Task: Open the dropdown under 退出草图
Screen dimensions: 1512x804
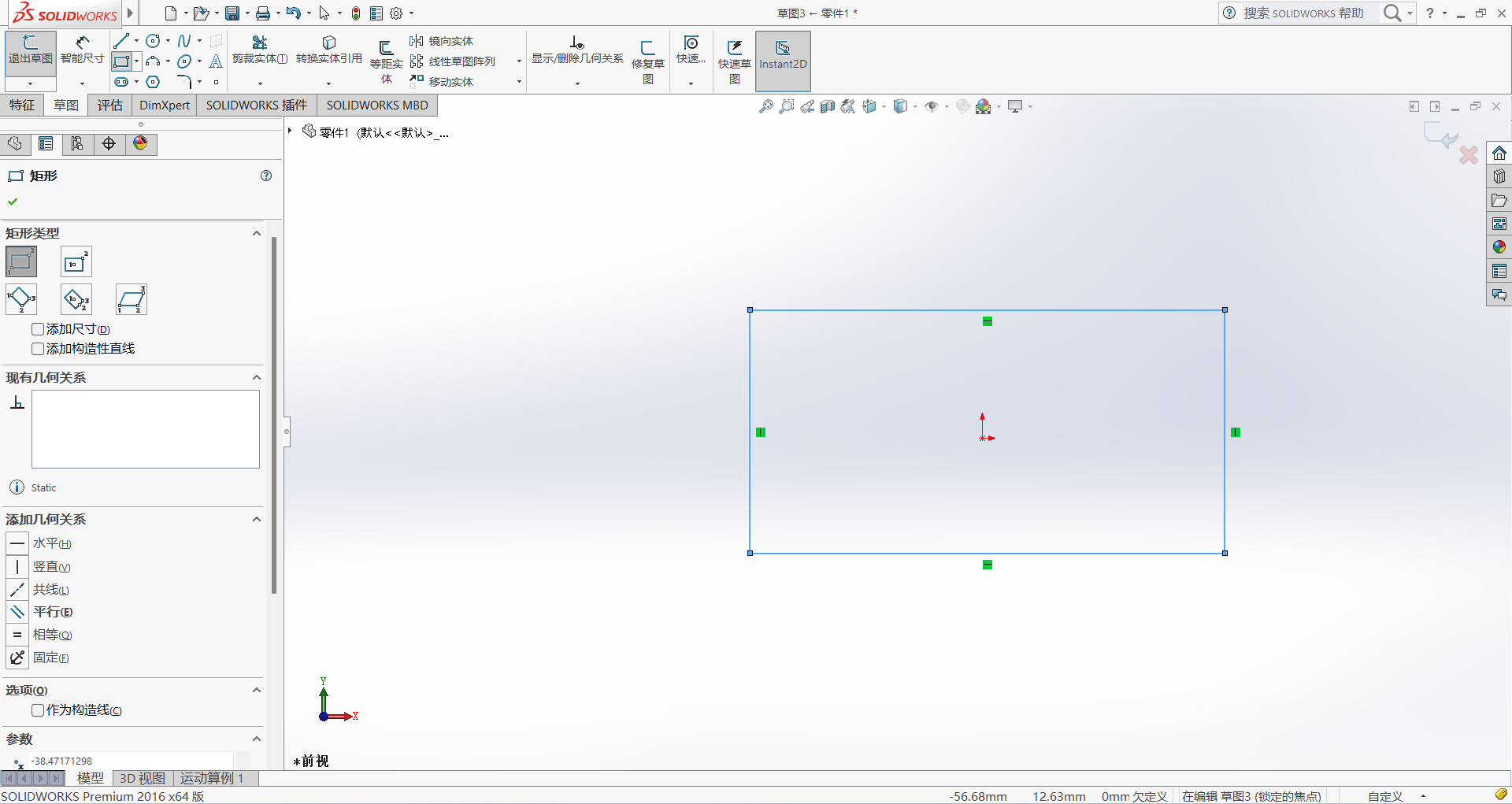Action: pos(31,83)
